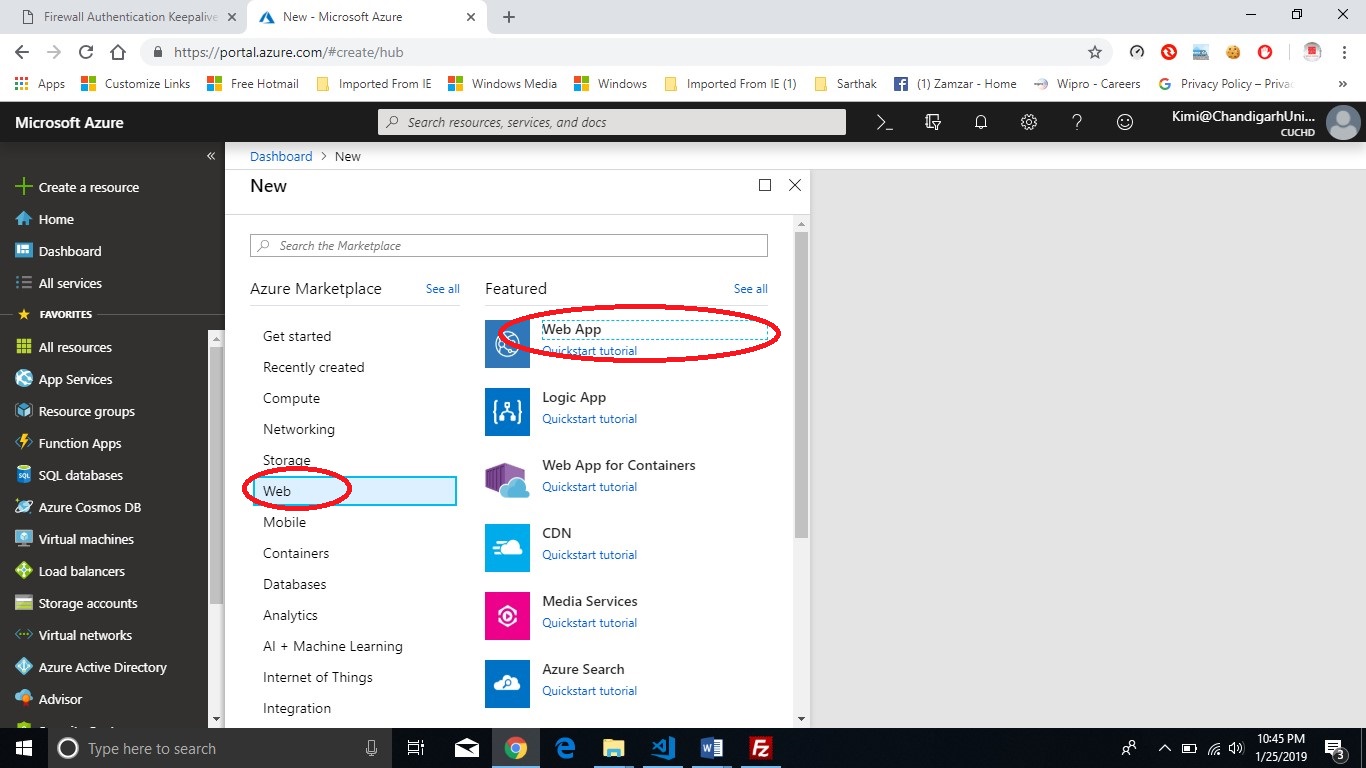
Task: Collapse the left sidebar with the chevron
Action: [211, 156]
